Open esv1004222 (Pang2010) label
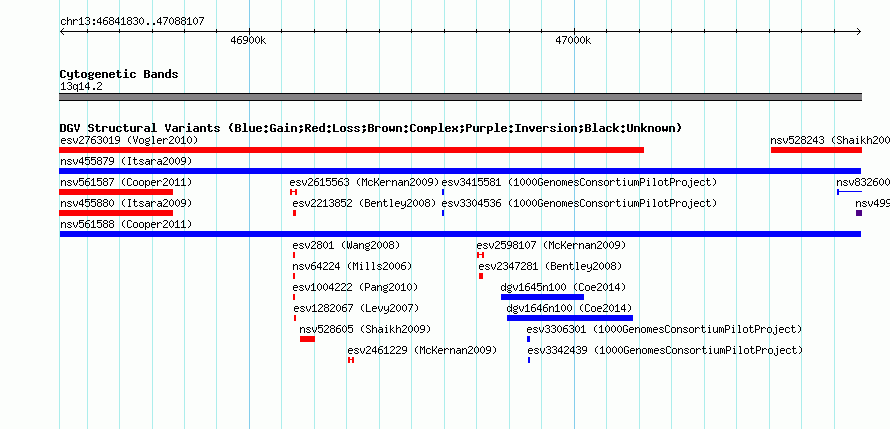Image resolution: width=890 pixels, height=429 pixels. pos(355,287)
